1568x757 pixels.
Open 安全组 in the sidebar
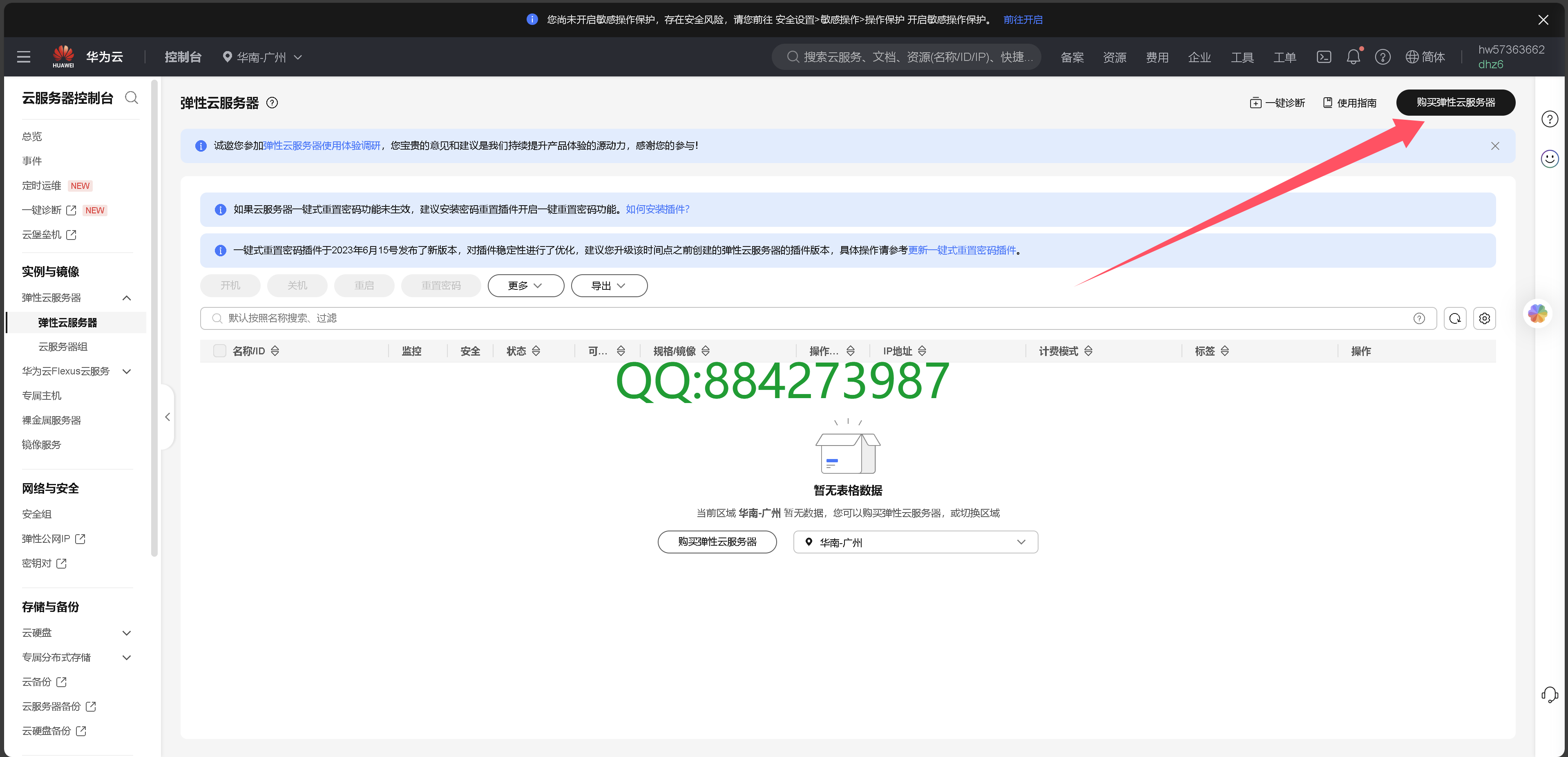point(36,515)
